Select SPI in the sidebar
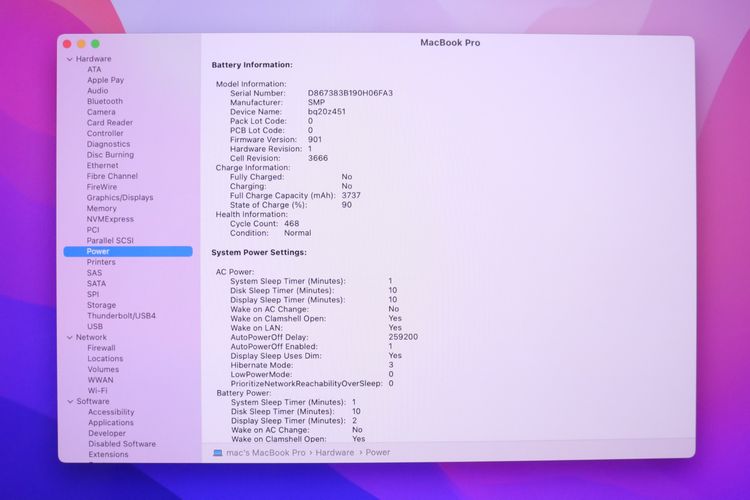This screenshot has width=750, height=500. click(x=93, y=294)
